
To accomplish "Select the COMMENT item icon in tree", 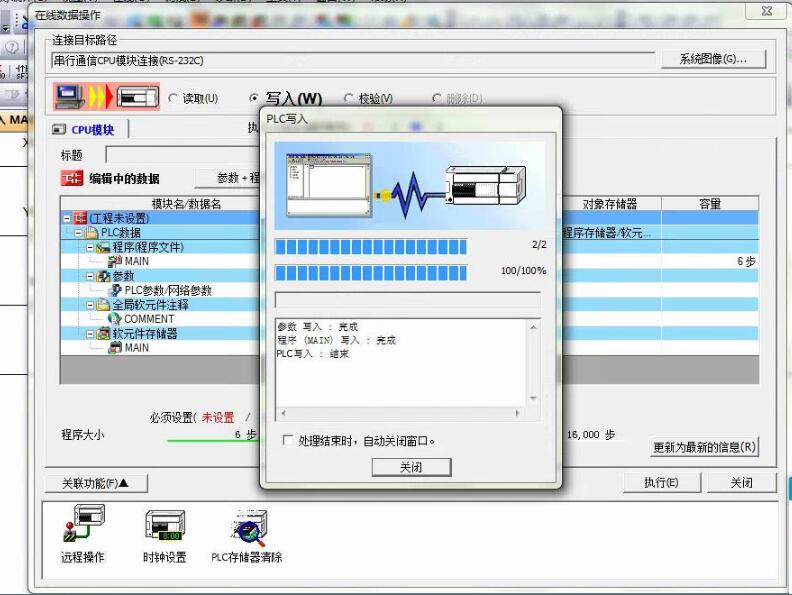I will (x=115, y=319).
